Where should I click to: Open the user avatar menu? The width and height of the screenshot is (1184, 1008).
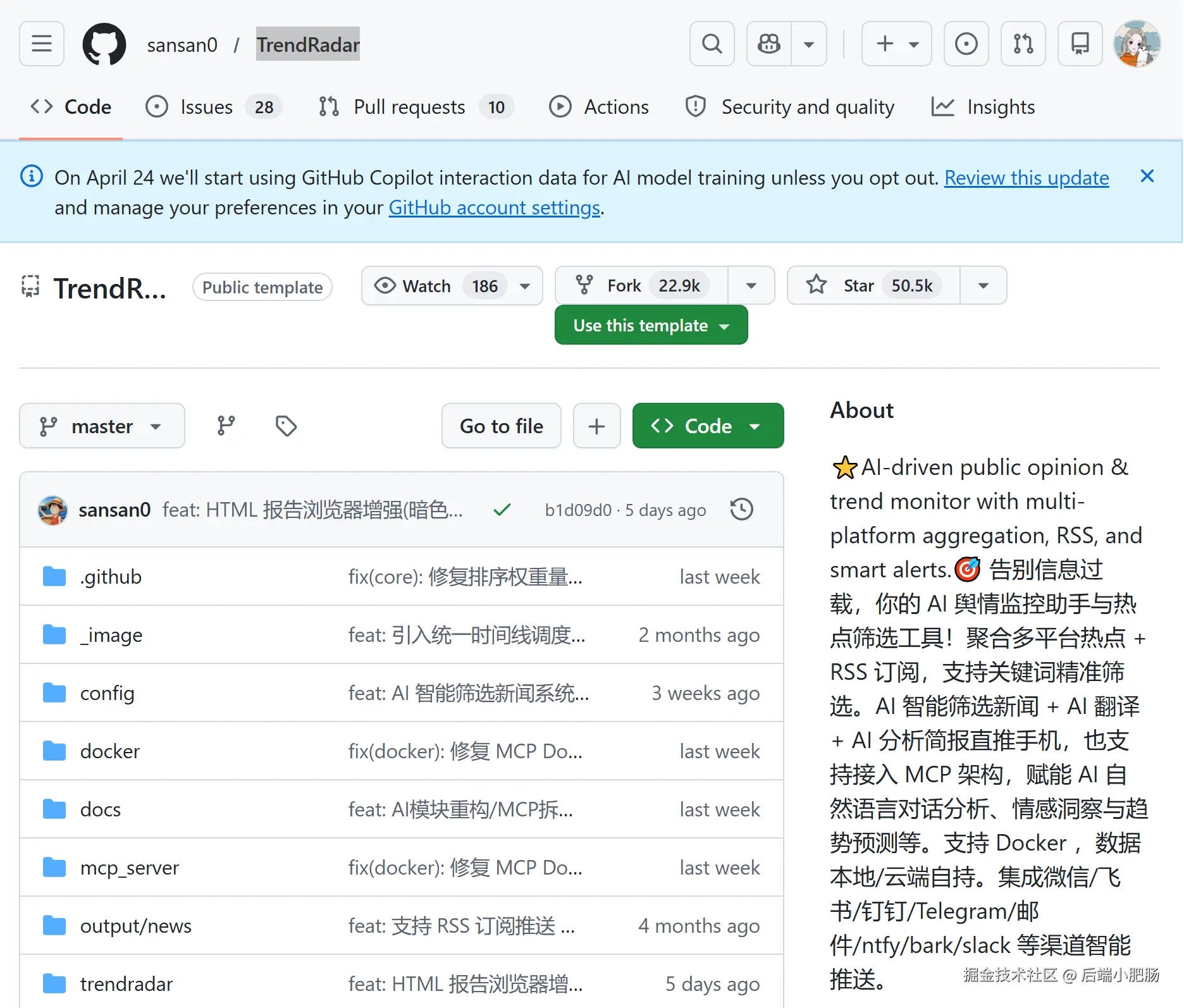1137,44
